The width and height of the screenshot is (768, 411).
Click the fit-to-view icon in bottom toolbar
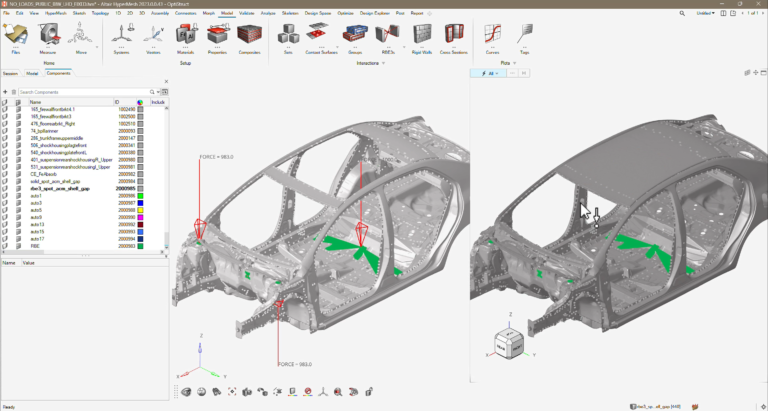pos(232,392)
